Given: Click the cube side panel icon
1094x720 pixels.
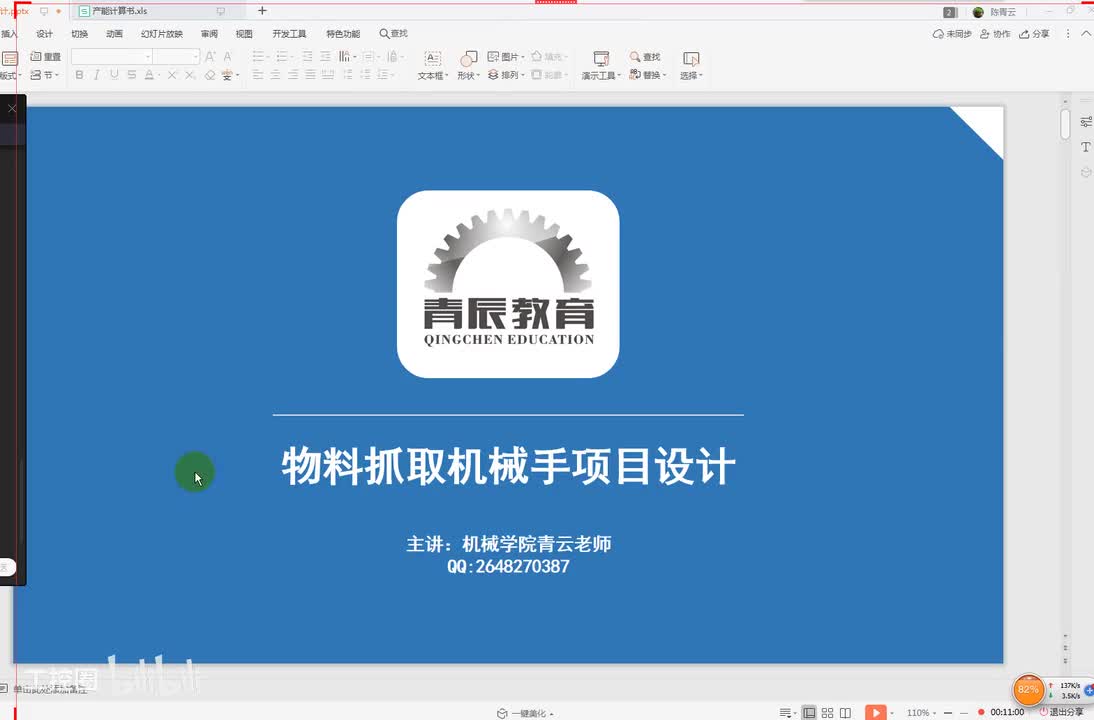Looking at the screenshot, I should point(1086,172).
